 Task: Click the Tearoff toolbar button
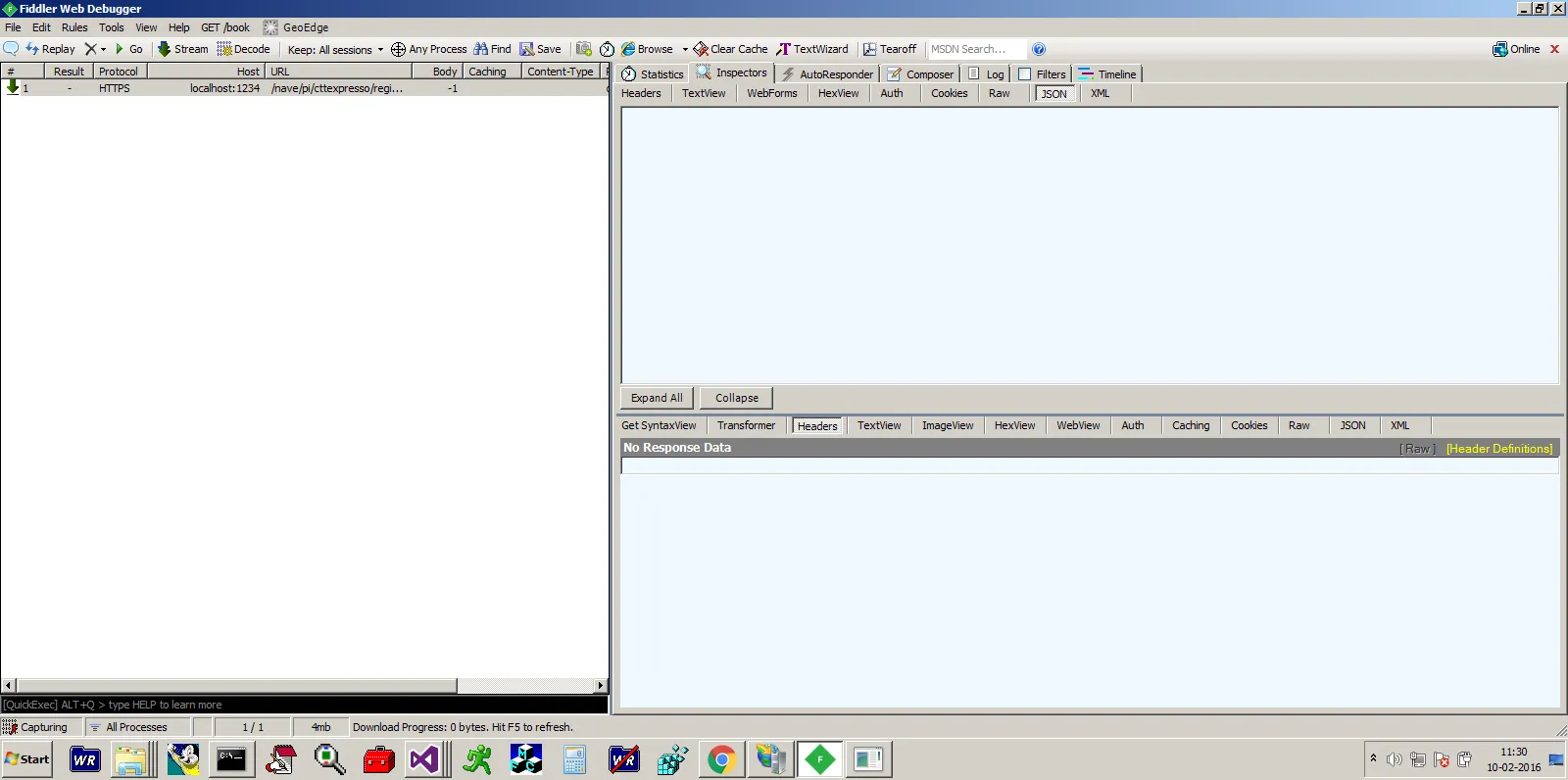click(x=890, y=49)
